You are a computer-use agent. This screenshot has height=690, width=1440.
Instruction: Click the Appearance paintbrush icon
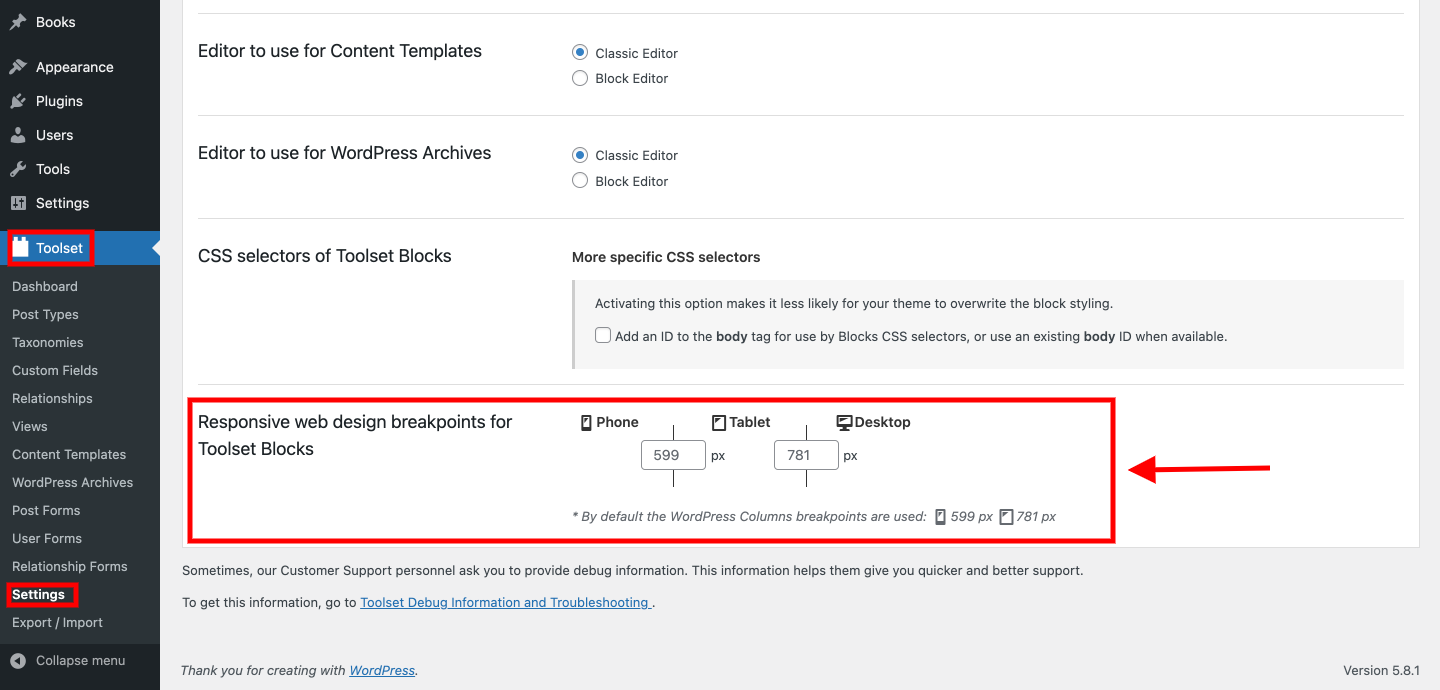tap(18, 67)
